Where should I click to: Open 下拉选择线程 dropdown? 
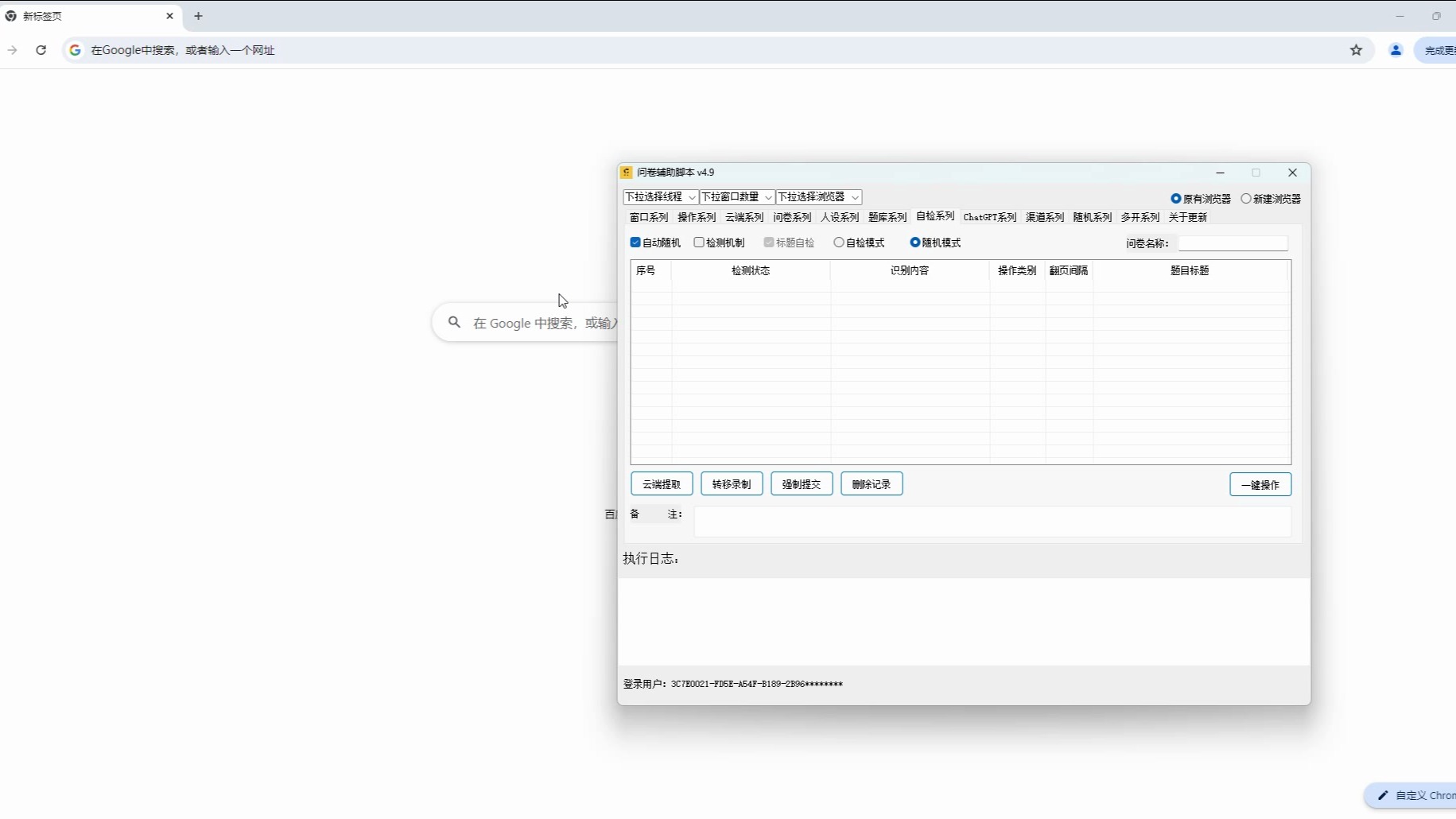tap(661, 197)
